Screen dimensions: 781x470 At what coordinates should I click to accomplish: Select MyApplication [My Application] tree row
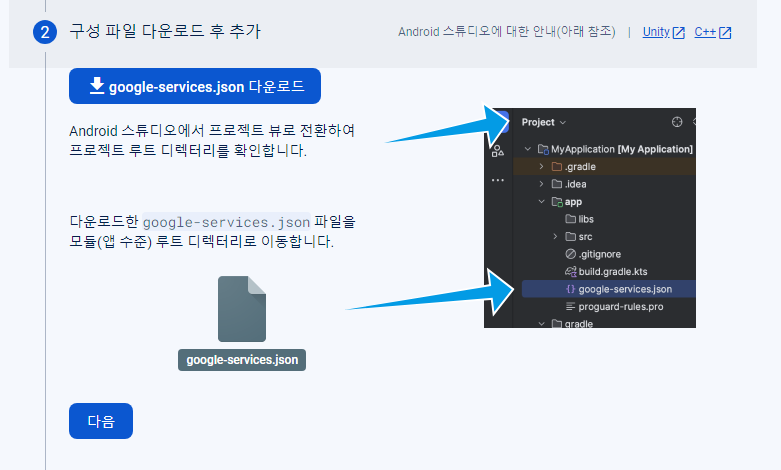pos(604,149)
